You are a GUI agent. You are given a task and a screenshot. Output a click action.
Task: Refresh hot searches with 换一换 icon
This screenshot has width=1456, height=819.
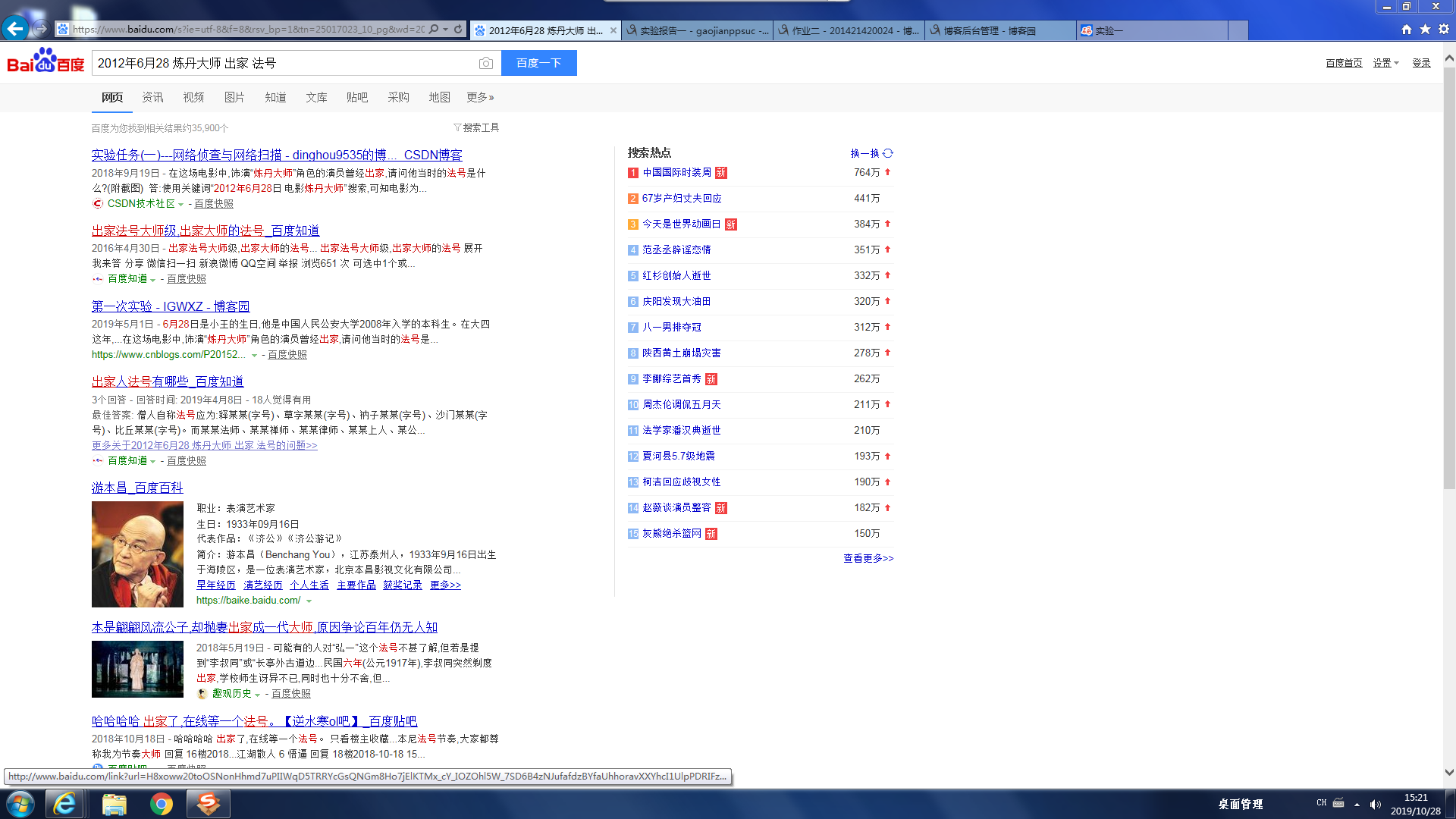pyautogui.click(x=888, y=153)
